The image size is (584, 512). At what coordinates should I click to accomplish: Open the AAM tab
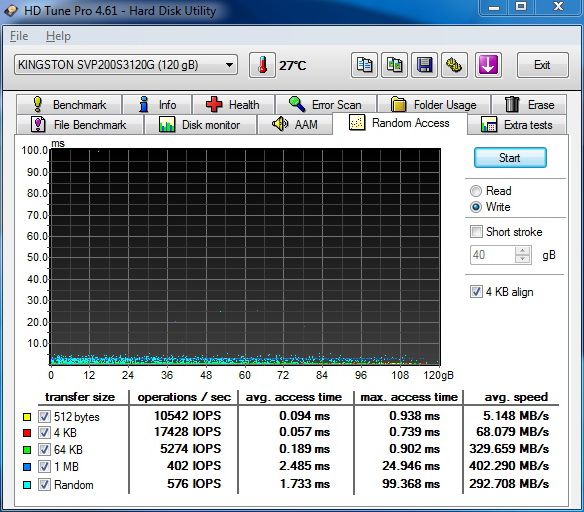click(295, 124)
